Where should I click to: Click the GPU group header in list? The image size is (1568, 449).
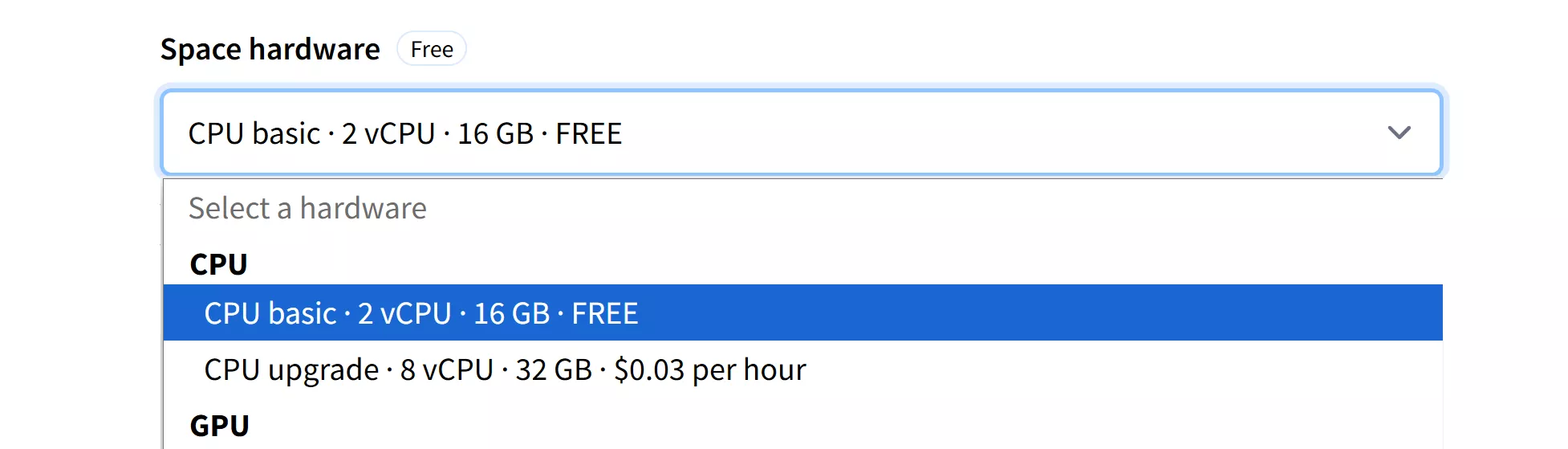[219, 426]
